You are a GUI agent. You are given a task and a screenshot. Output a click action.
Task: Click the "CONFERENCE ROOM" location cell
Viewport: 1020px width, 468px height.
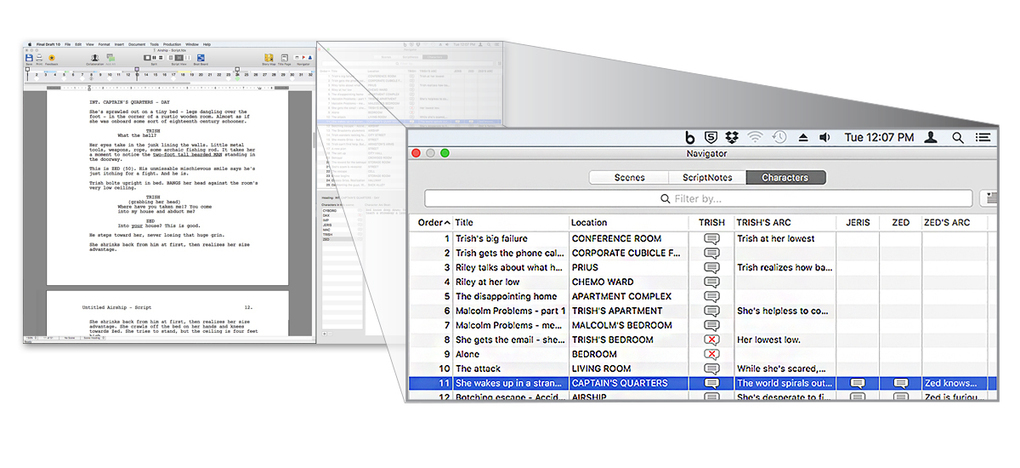click(x=616, y=239)
